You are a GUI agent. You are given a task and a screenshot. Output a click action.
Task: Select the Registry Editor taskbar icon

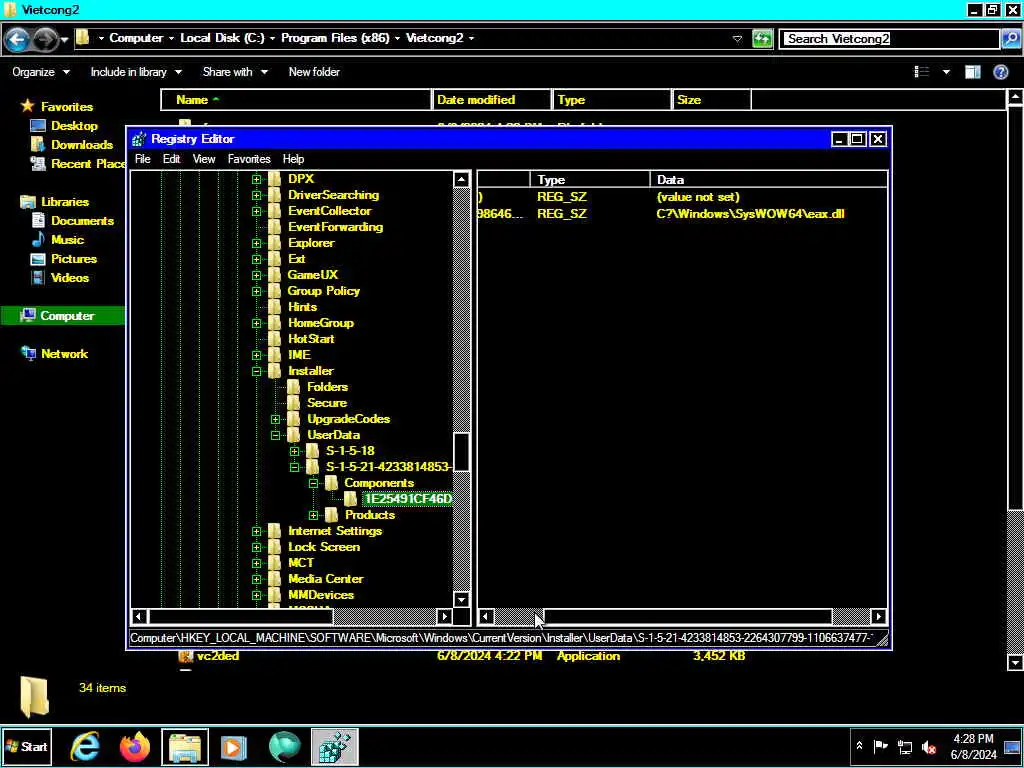[x=334, y=746]
